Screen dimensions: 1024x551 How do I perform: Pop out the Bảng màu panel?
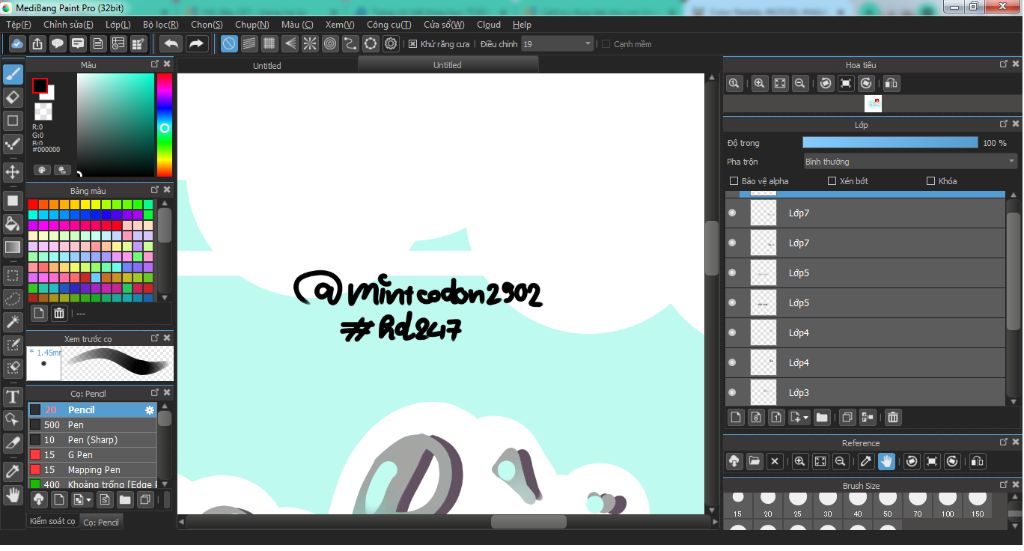[155, 189]
